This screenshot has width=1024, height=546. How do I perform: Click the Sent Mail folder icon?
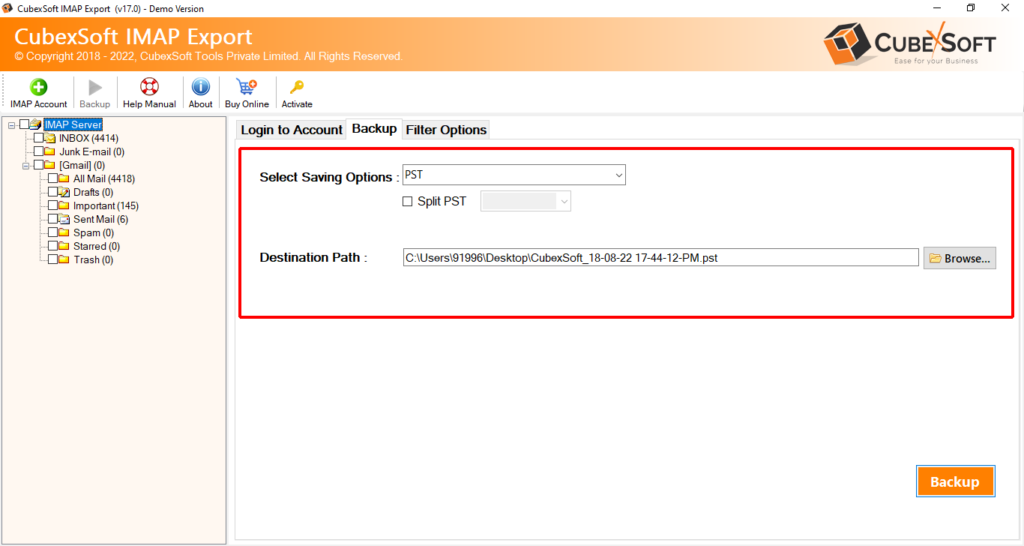(x=64, y=219)
